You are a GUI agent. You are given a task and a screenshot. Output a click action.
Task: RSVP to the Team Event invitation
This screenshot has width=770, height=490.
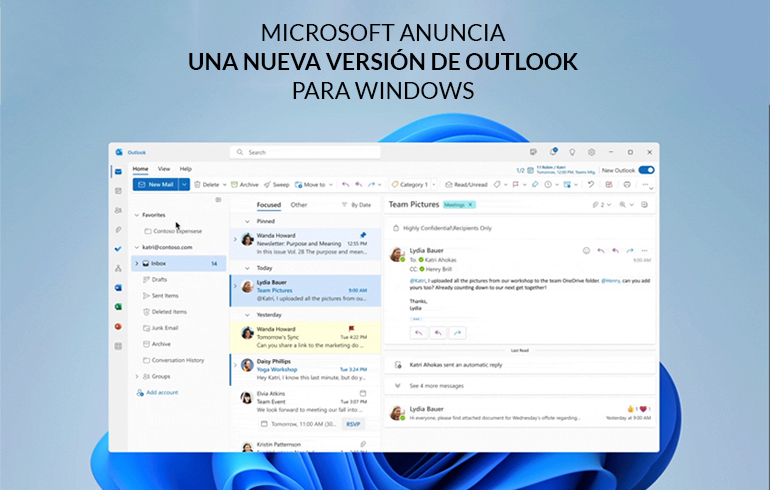[353, 424]
